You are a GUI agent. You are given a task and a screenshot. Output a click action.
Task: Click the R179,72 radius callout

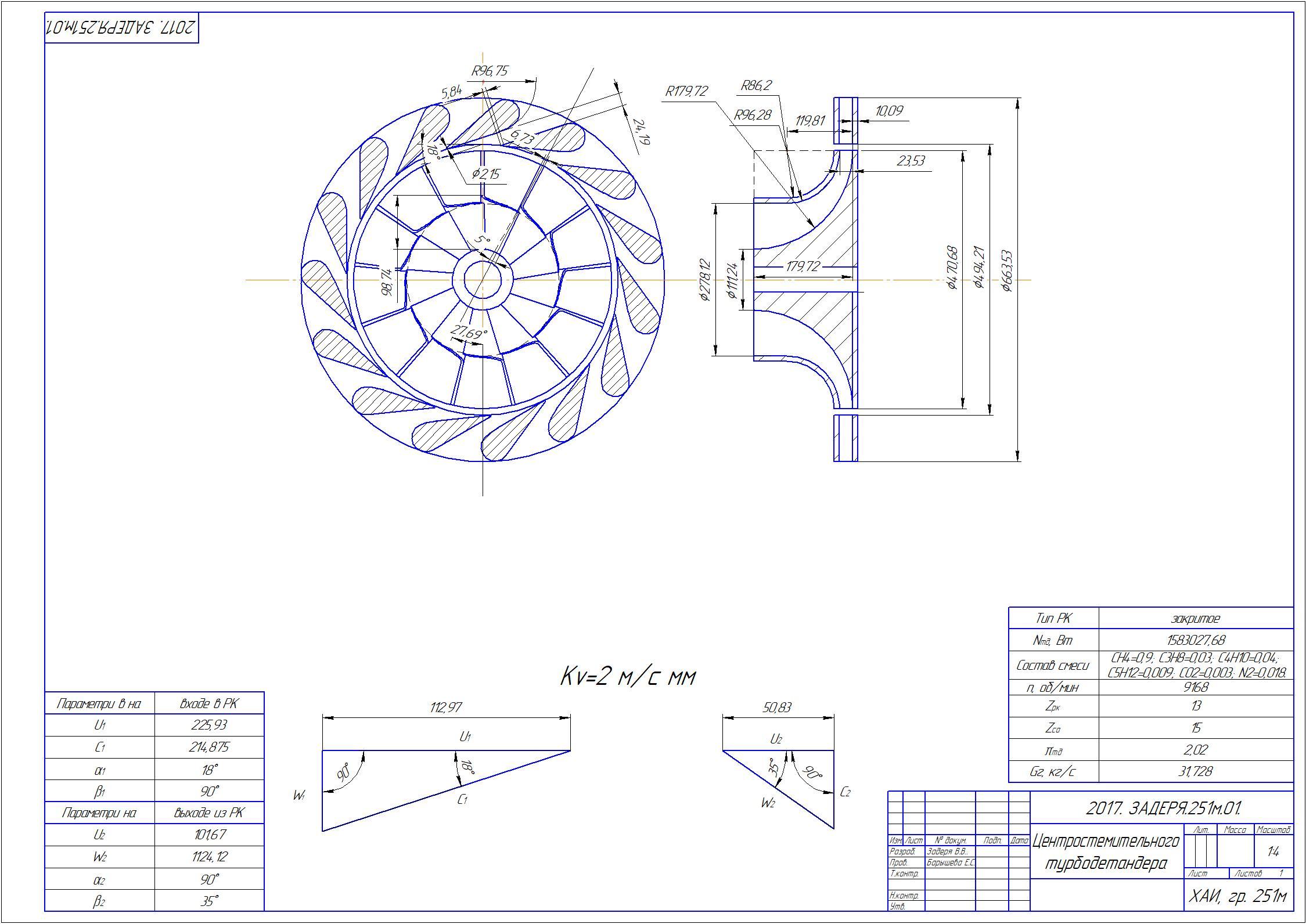(687, 91)
